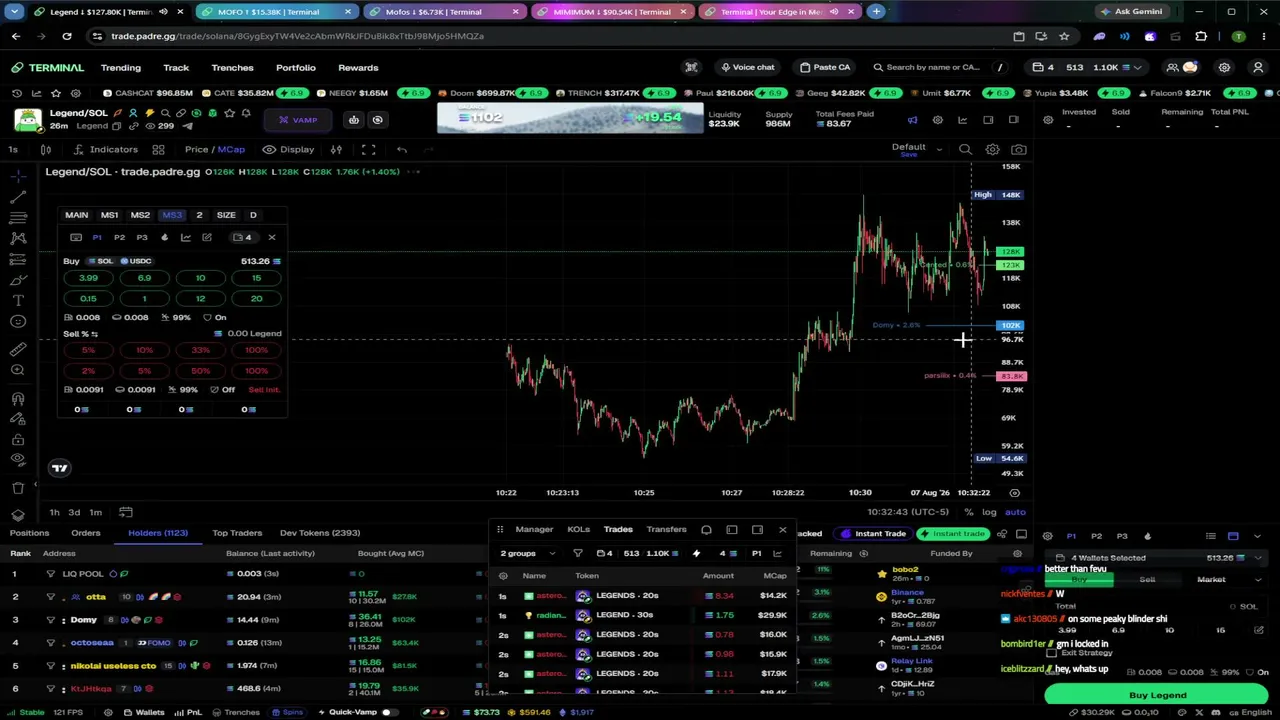Toggle the magnet snap tool
1280x720 pixels.
pos(18,399)
